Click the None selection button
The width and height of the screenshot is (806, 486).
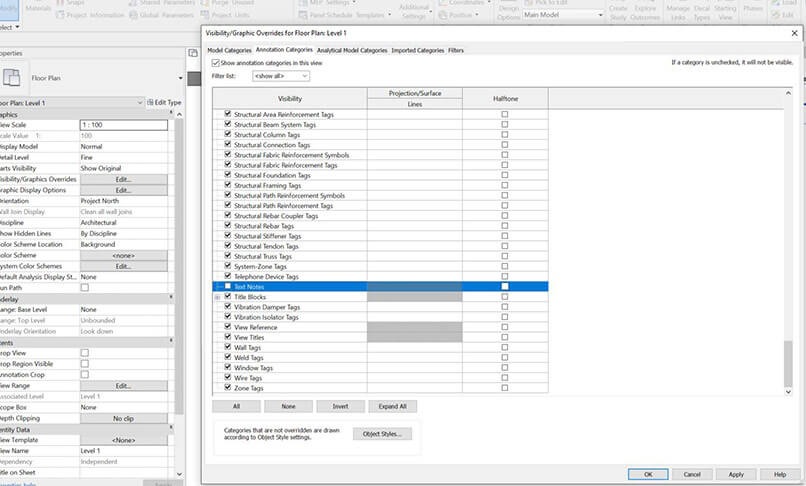[288, 406]
